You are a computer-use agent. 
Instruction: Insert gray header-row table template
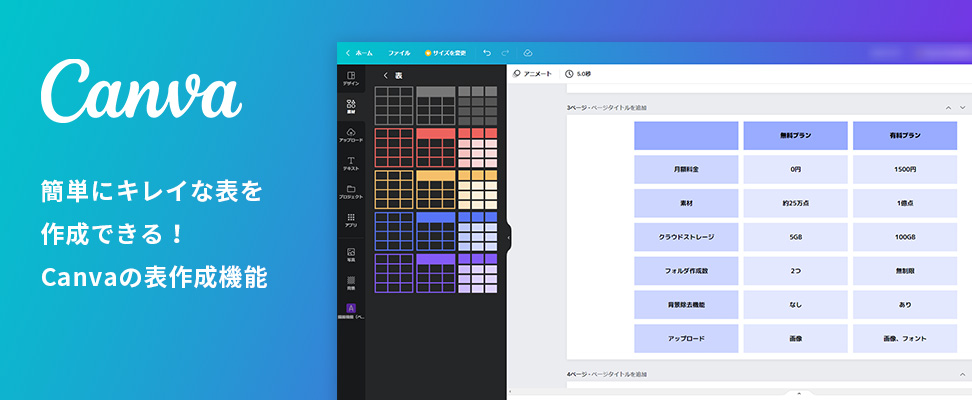click(x=435, y=106)
